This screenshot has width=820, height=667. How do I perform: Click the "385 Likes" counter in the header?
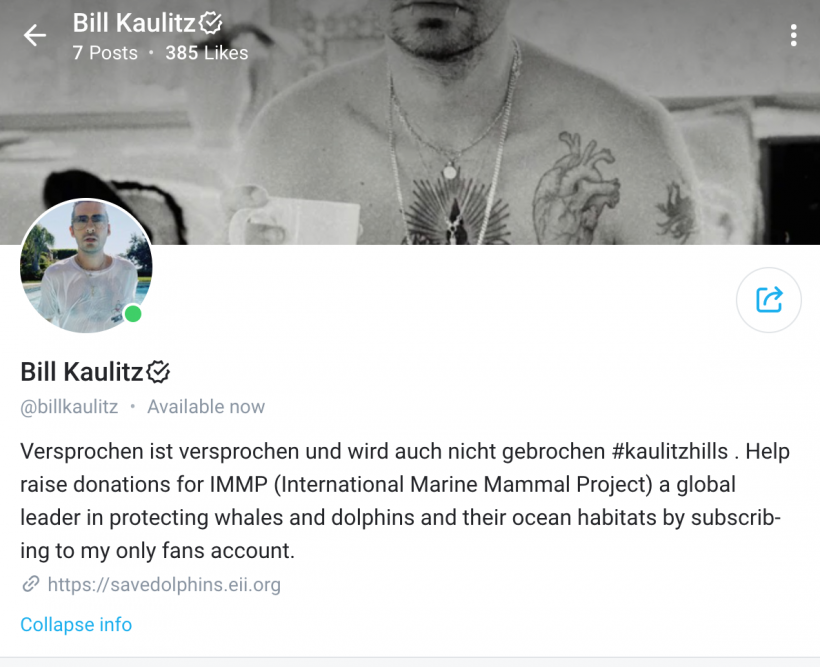coord(207,52)
